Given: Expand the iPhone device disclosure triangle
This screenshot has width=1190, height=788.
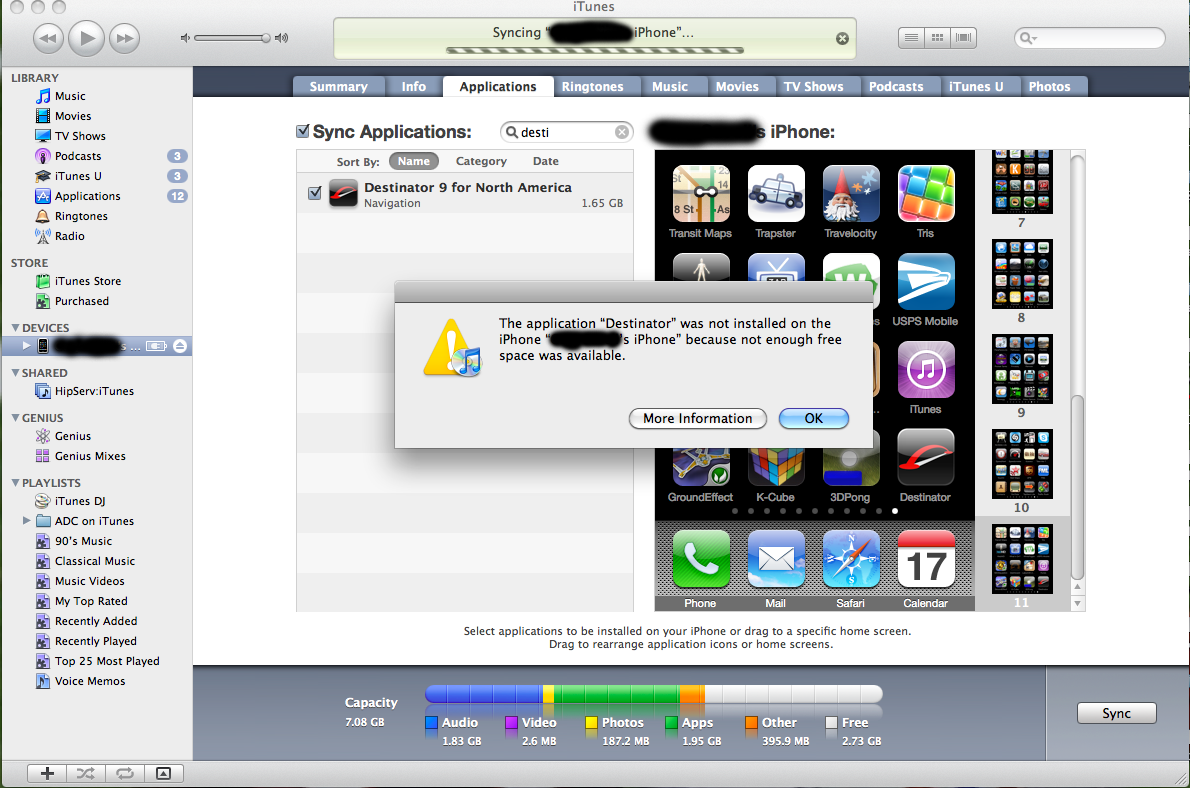Looking at the screenshot, I should pos(27,346).
